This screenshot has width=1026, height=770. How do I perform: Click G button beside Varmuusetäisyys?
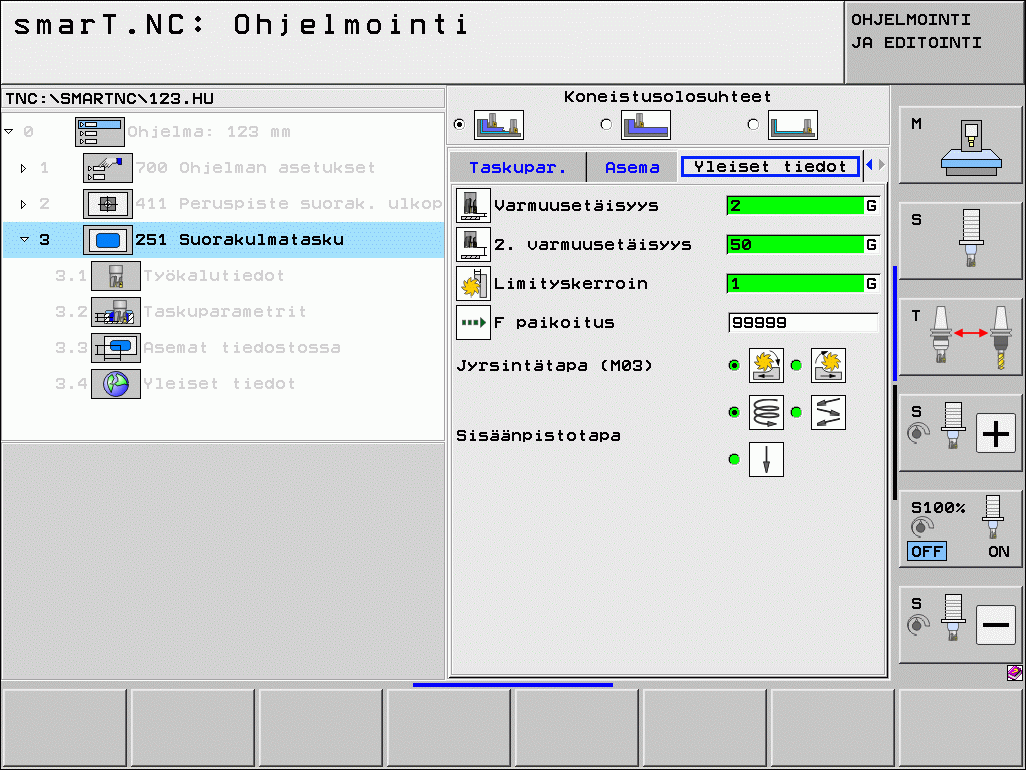point(872,205)
